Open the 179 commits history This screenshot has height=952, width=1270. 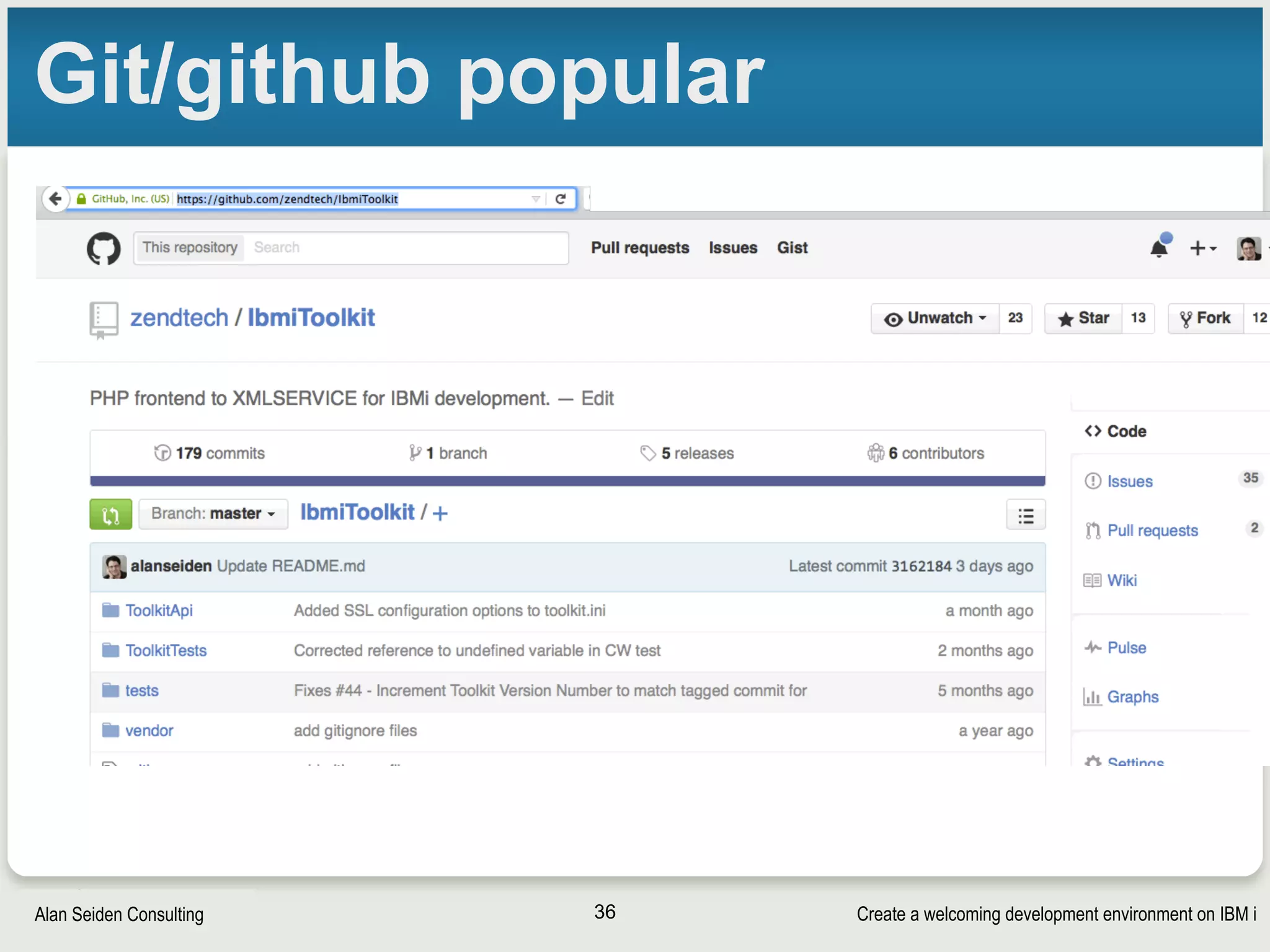tap(210, 453)
